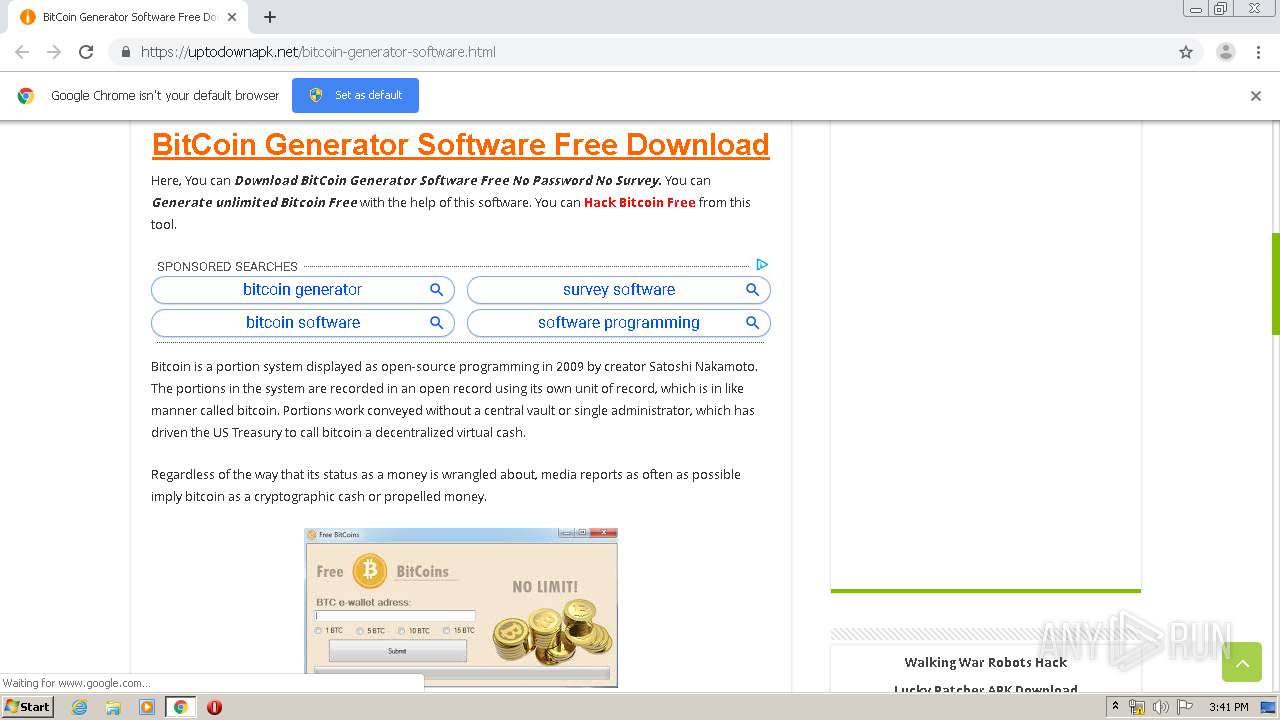Click magnifier icon in bitcoin software pill
The height and width of the screenshot is (720, 1280).
[437, 323]
